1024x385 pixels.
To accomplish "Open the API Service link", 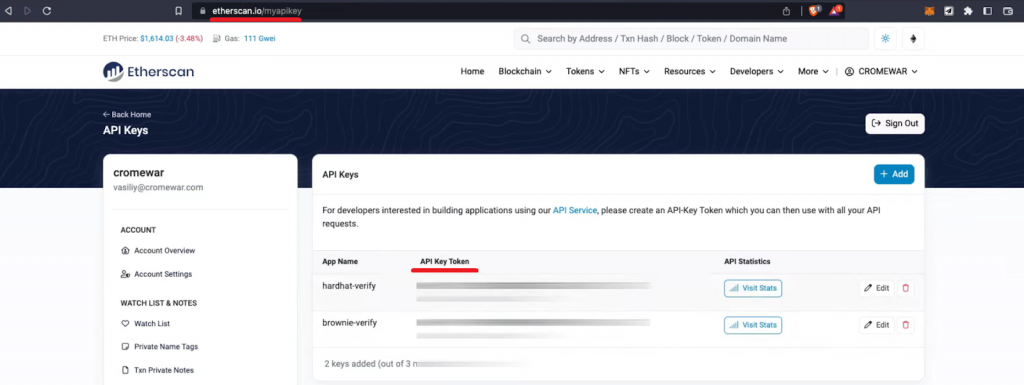I will (x=575, y=211).
